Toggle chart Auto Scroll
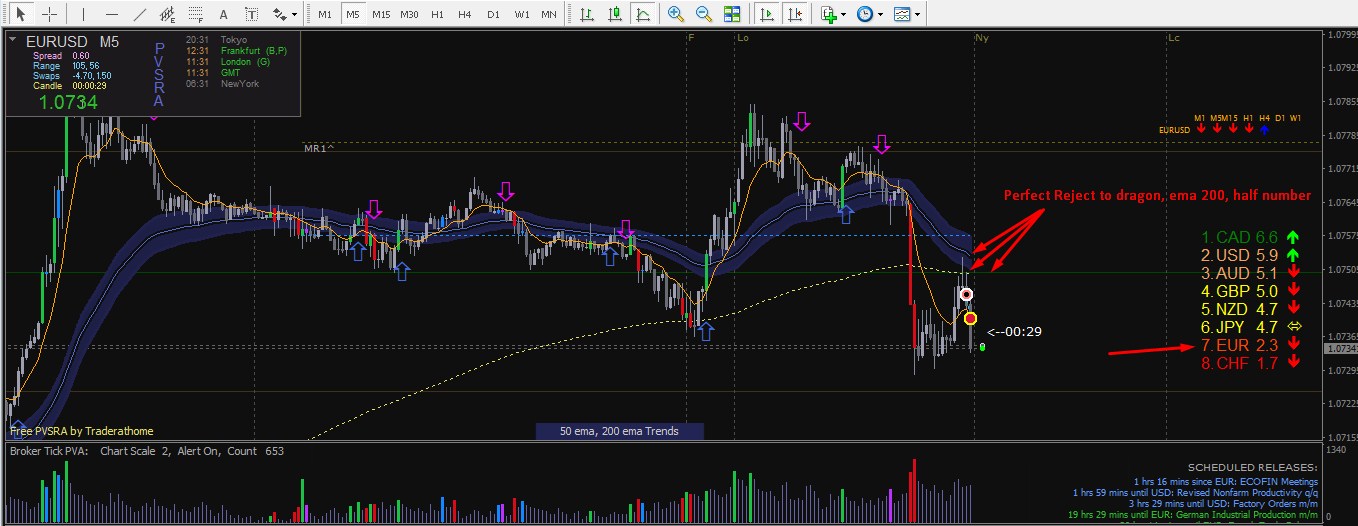 [767, 14]
